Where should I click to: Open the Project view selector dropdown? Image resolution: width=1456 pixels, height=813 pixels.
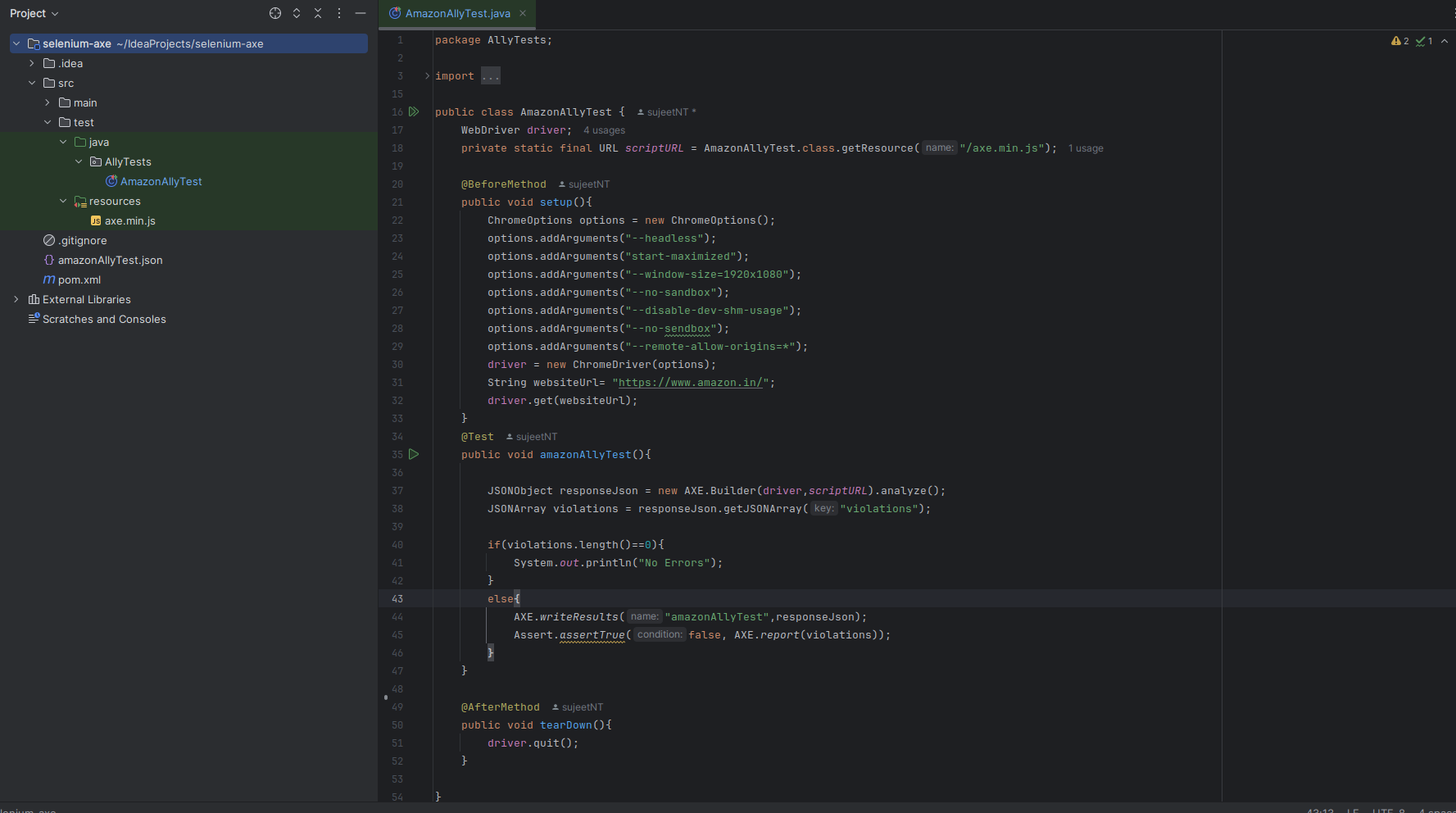pyautogui.click(x=34, y=13)
